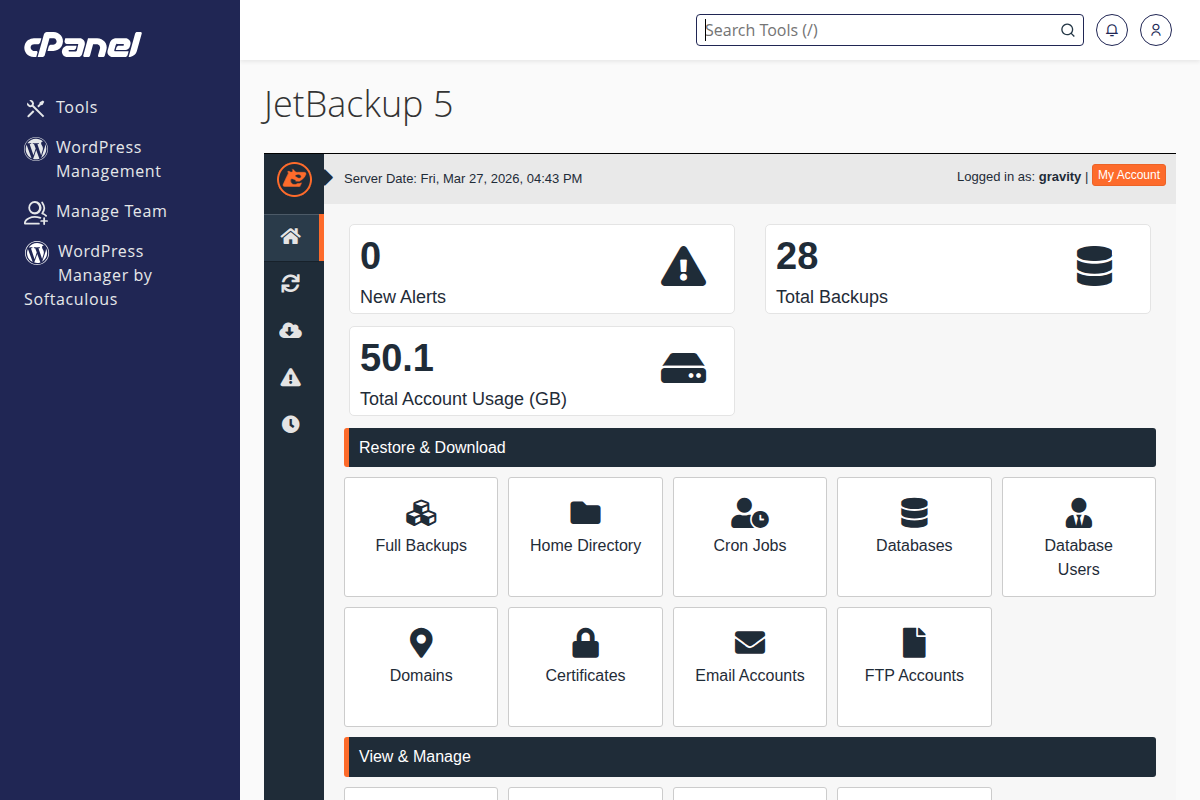Click the JetBackup 5 page title

pyautogui.click(x=358, y=105)
